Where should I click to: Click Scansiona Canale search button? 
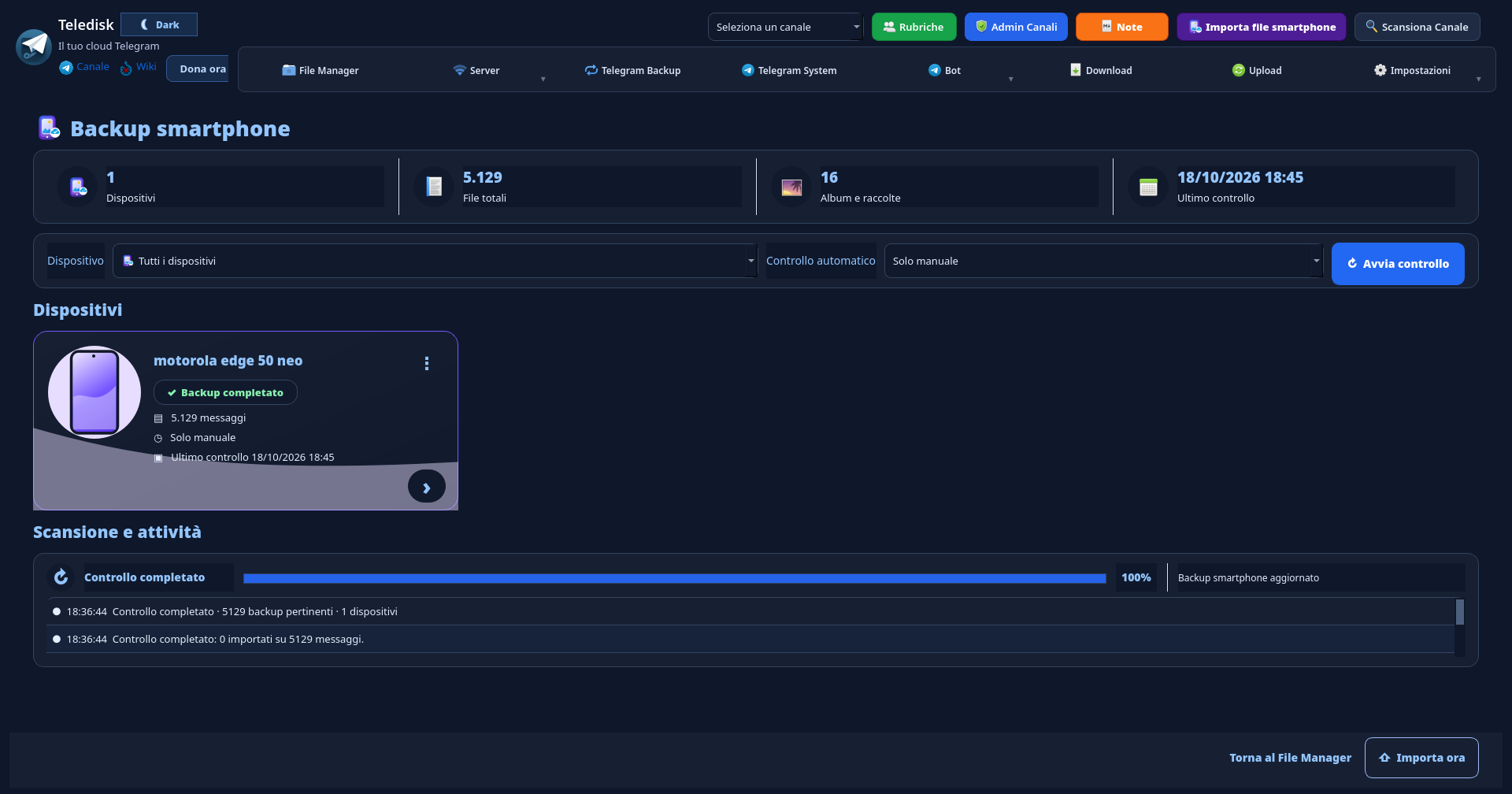[x=1417, y=27]
